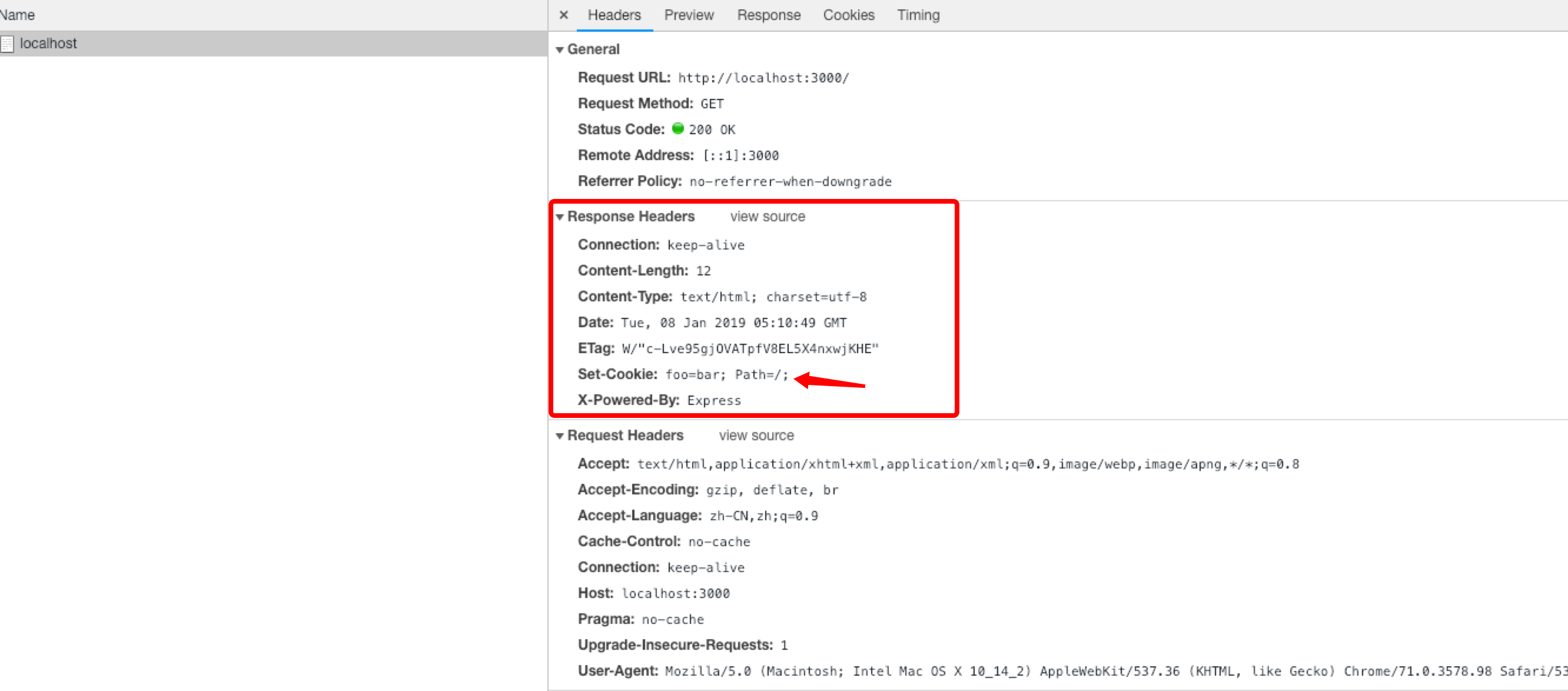Select the ETag header value
The image size is (1568, 691).
tap(750, 349)
